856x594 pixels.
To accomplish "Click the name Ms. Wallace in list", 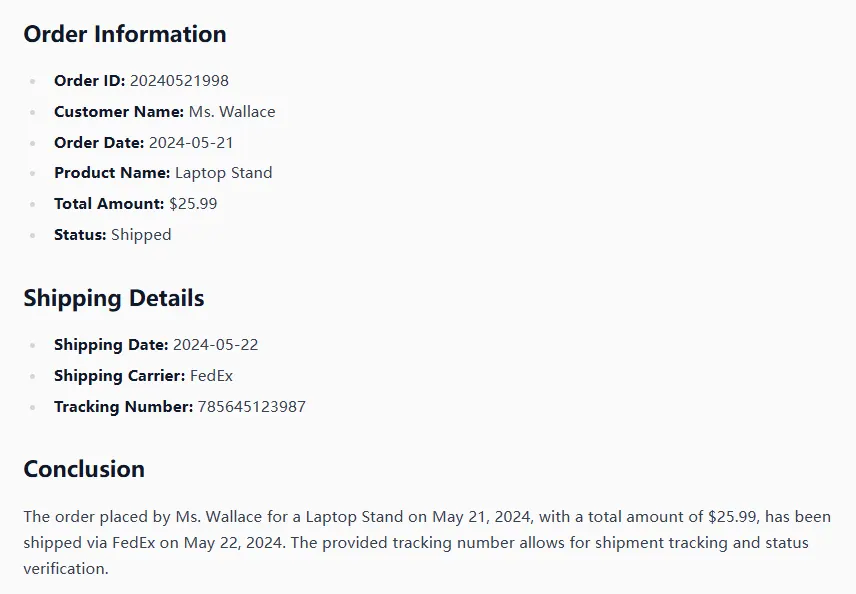I will 232,112.
